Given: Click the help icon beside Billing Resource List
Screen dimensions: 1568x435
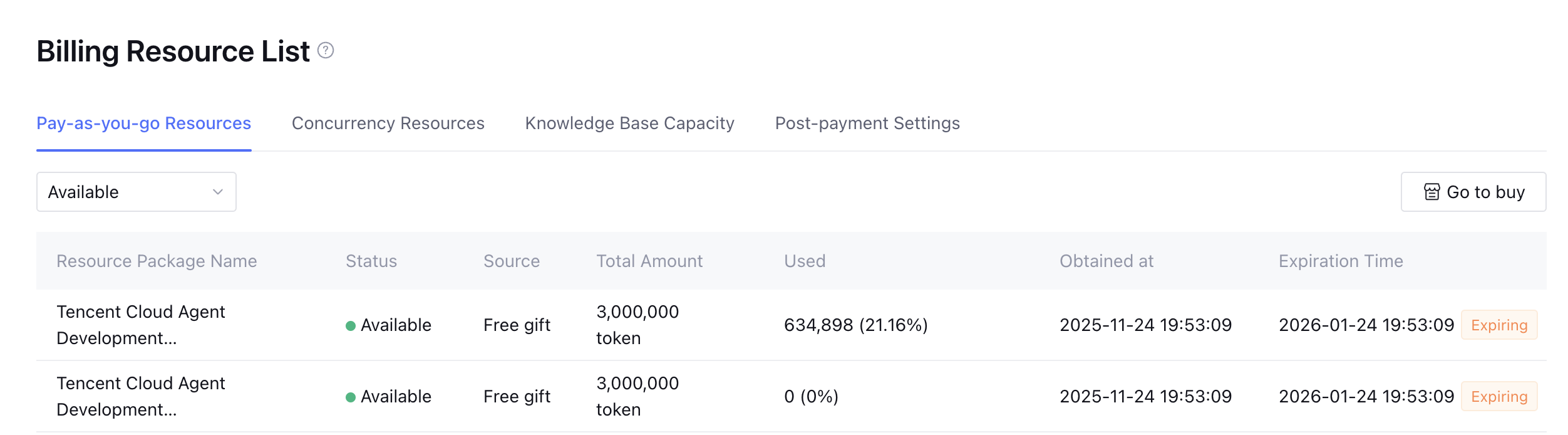Looking at the screenshot, I should [x=326, y=50].
